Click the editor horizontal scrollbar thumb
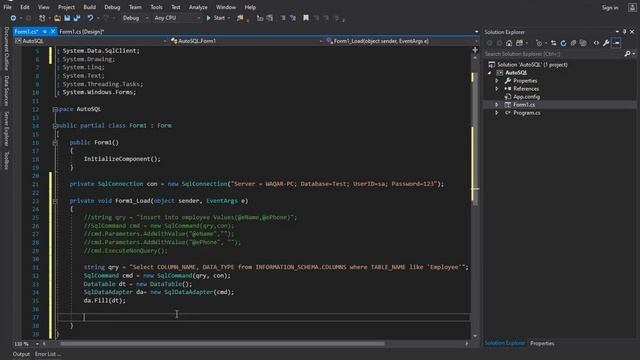640x360 pixels. (222, 344)
